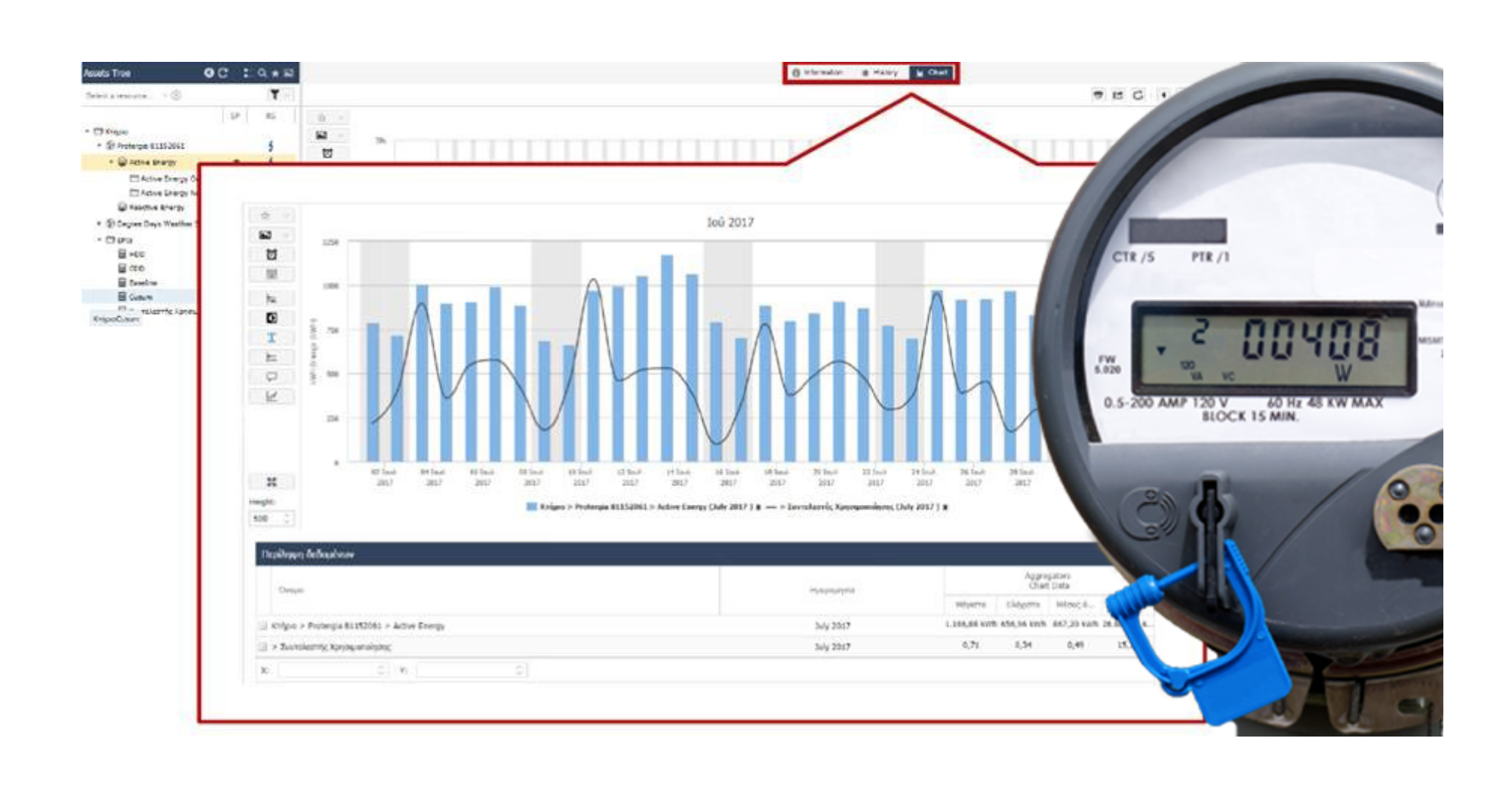The width and height of the screenshot is (1512, 809).
Task: Click the star favorites icon in Assets Tree header
Action: click(x=275, y=73)
